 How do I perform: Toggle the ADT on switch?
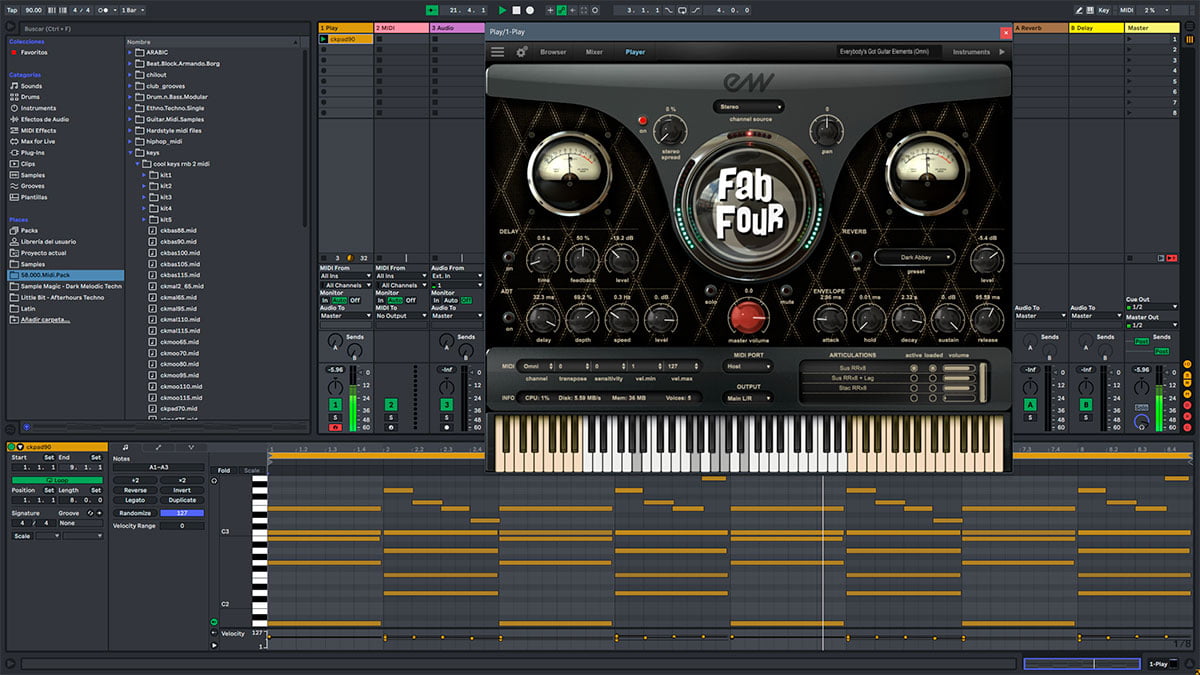509,318
